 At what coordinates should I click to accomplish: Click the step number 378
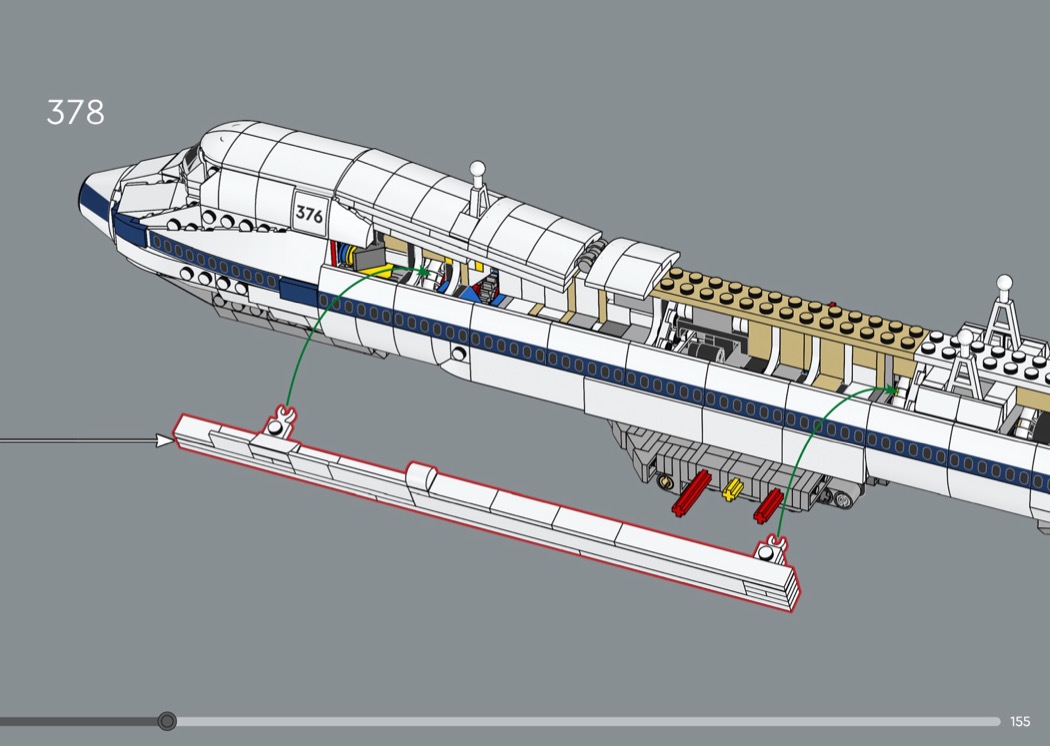(x=75, y=113)
